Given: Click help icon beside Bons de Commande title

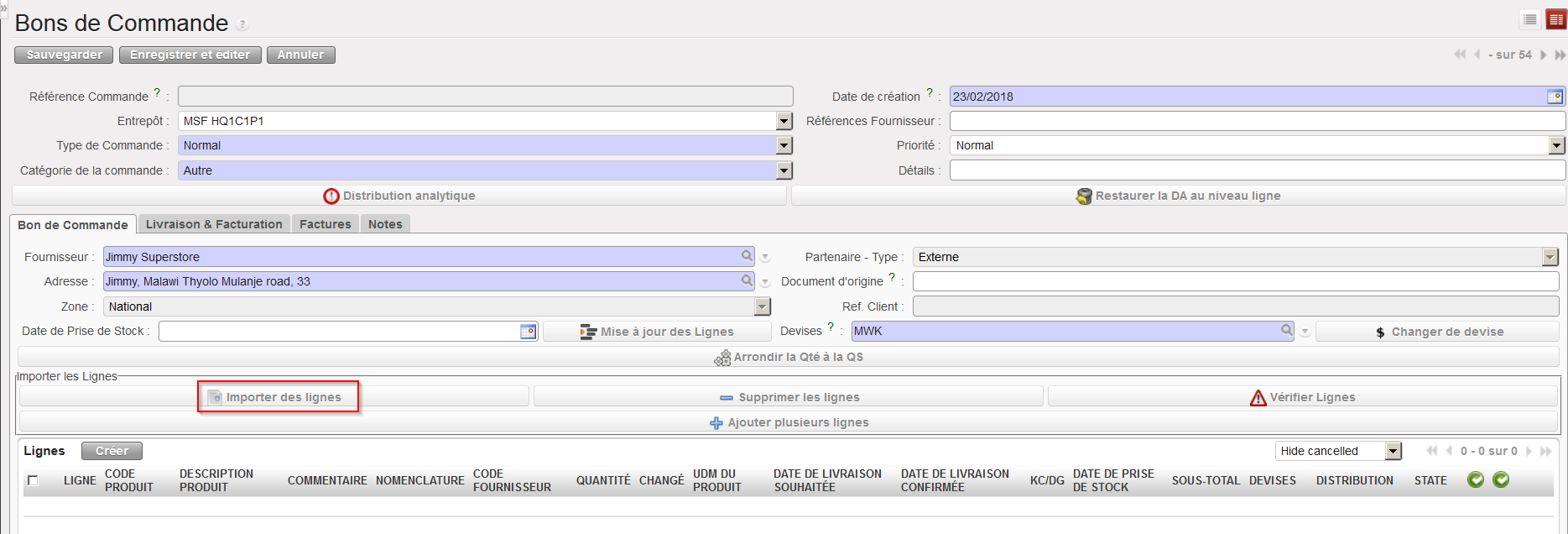Looking at the screenshot, I should click(x=242, y=24).
